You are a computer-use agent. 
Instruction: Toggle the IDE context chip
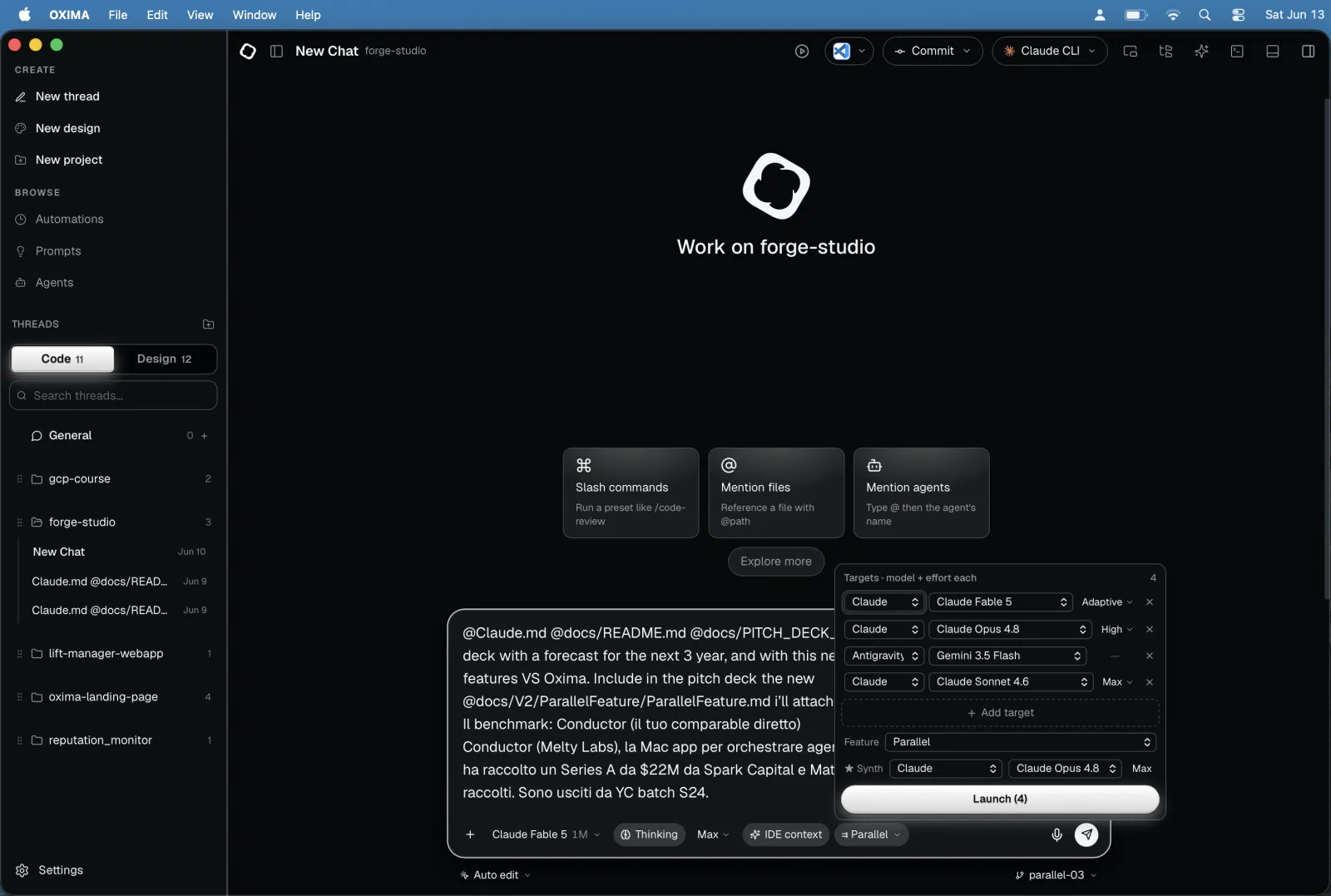coord(786,834)
